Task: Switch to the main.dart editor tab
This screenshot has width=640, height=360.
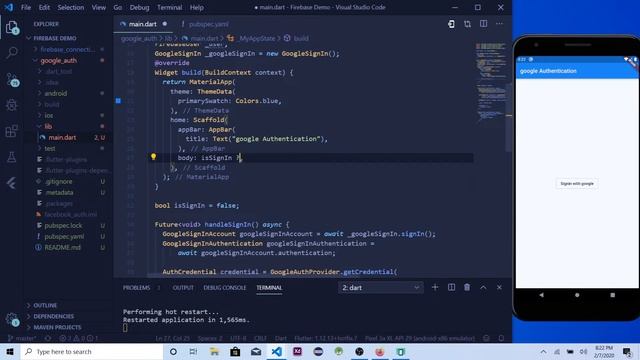Action: pyautogui.click(x=143, y=24)
